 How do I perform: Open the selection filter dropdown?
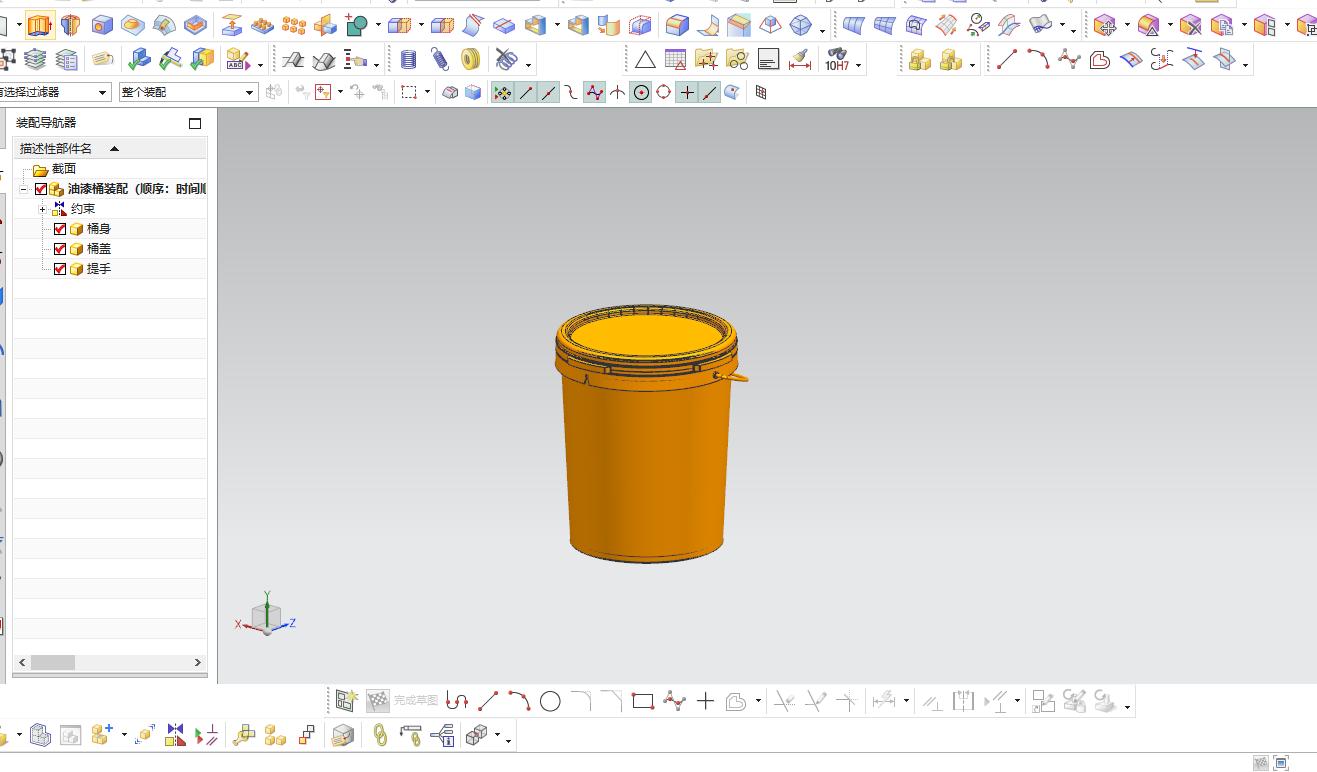[55, 92]
